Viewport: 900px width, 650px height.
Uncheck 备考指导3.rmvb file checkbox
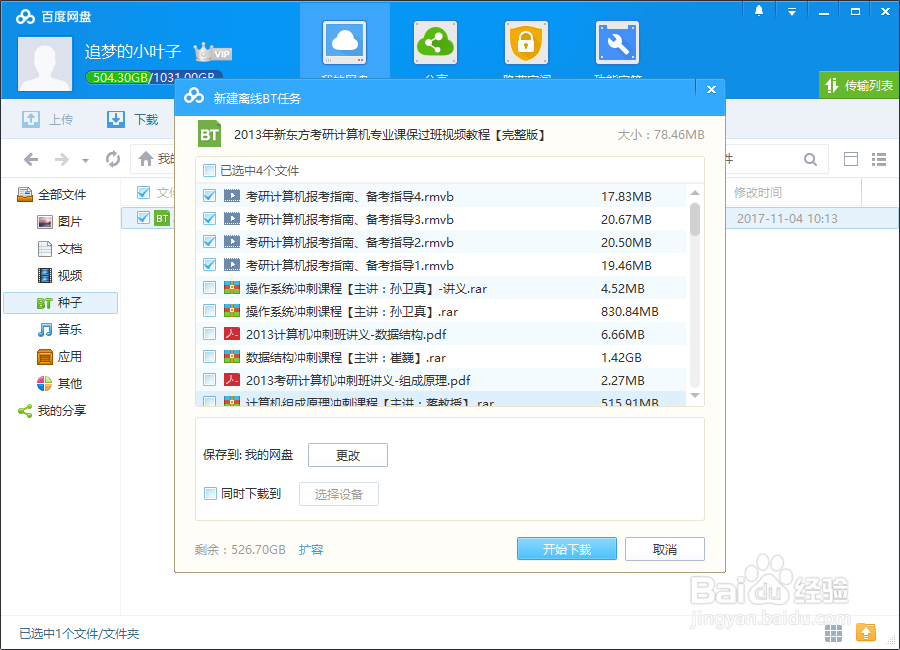point(210,219)
